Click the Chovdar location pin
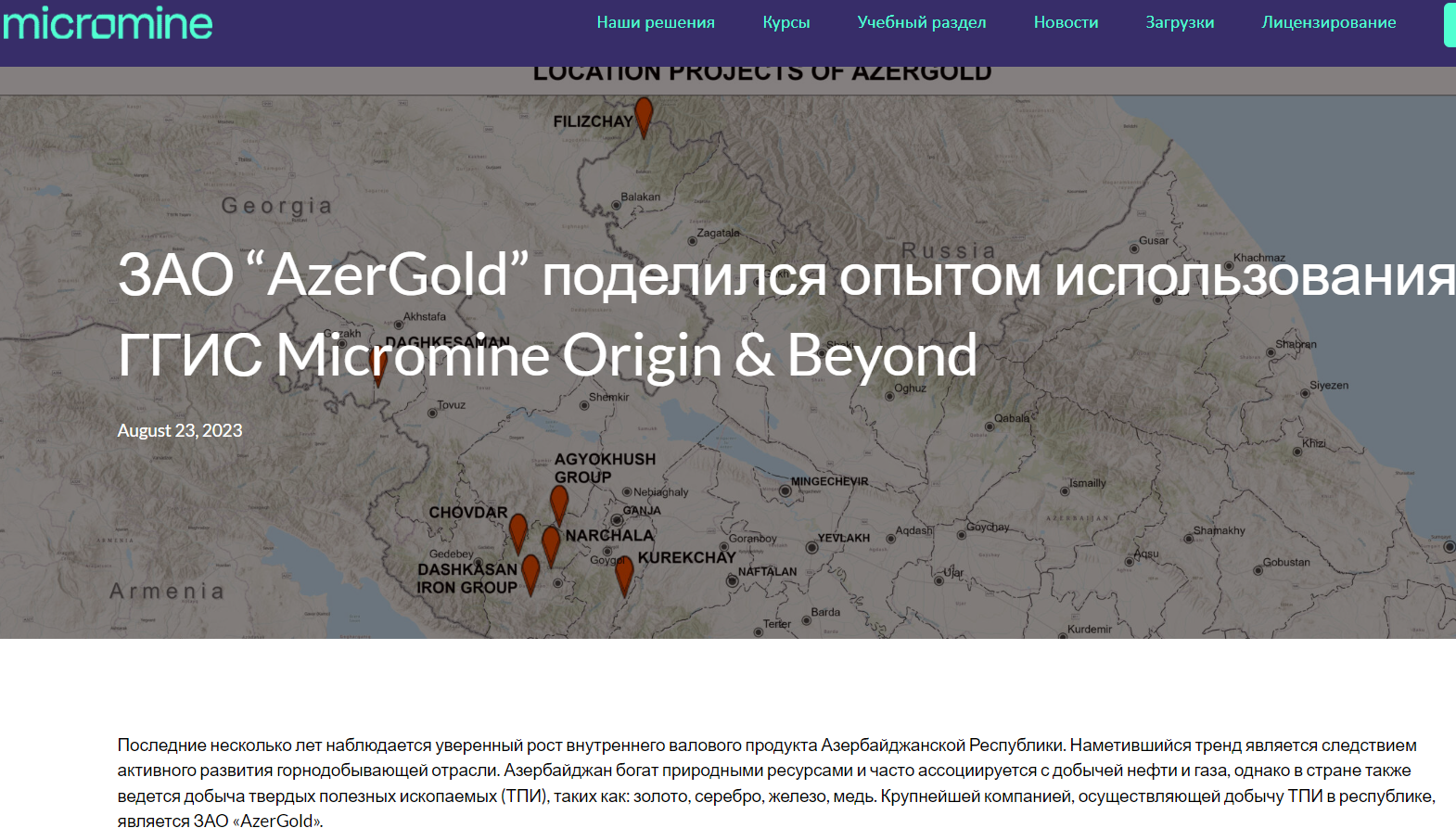The image size is (1456, 828). pos(518,531)
